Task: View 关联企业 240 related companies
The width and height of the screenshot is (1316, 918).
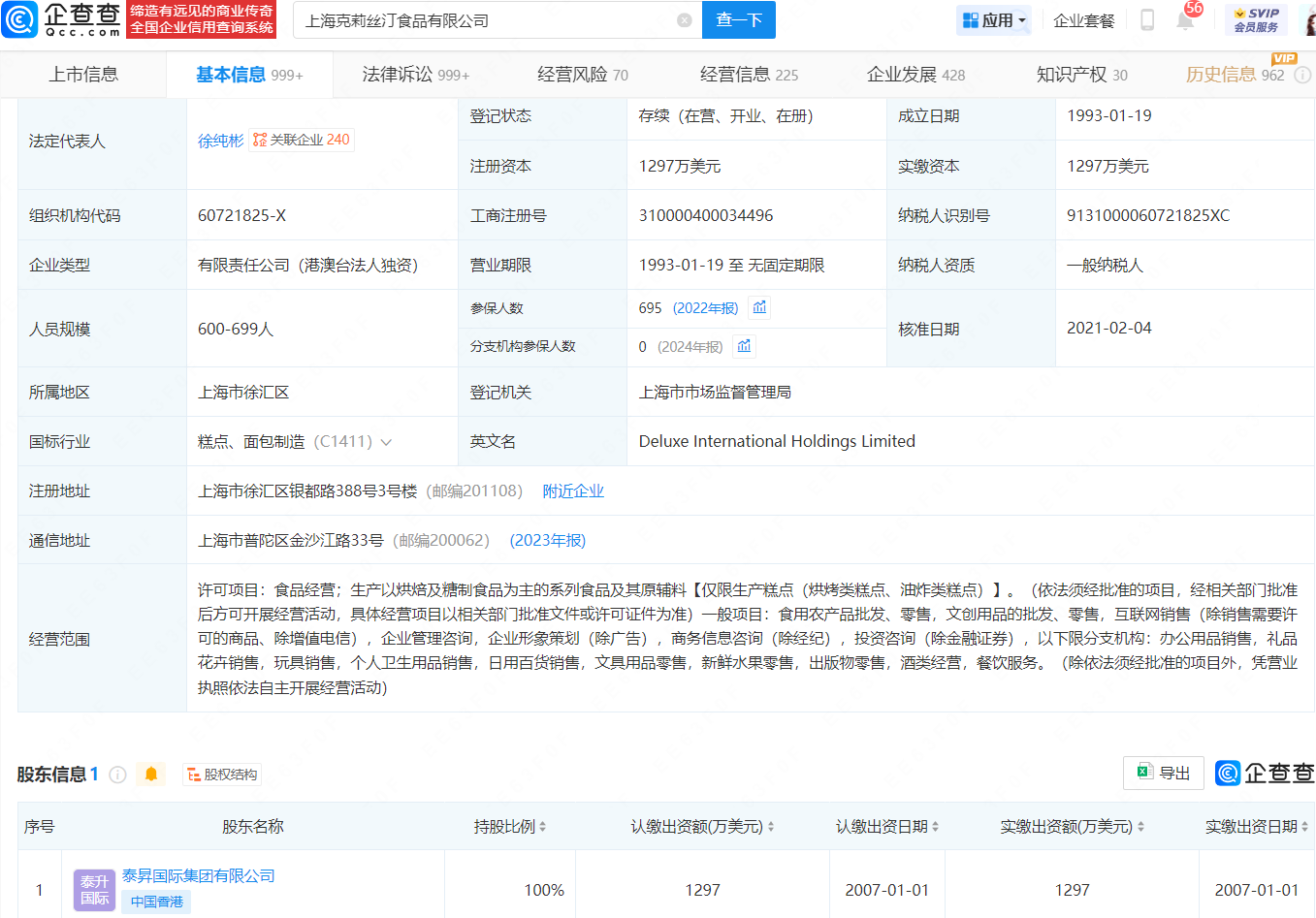Action: point(302,141)
